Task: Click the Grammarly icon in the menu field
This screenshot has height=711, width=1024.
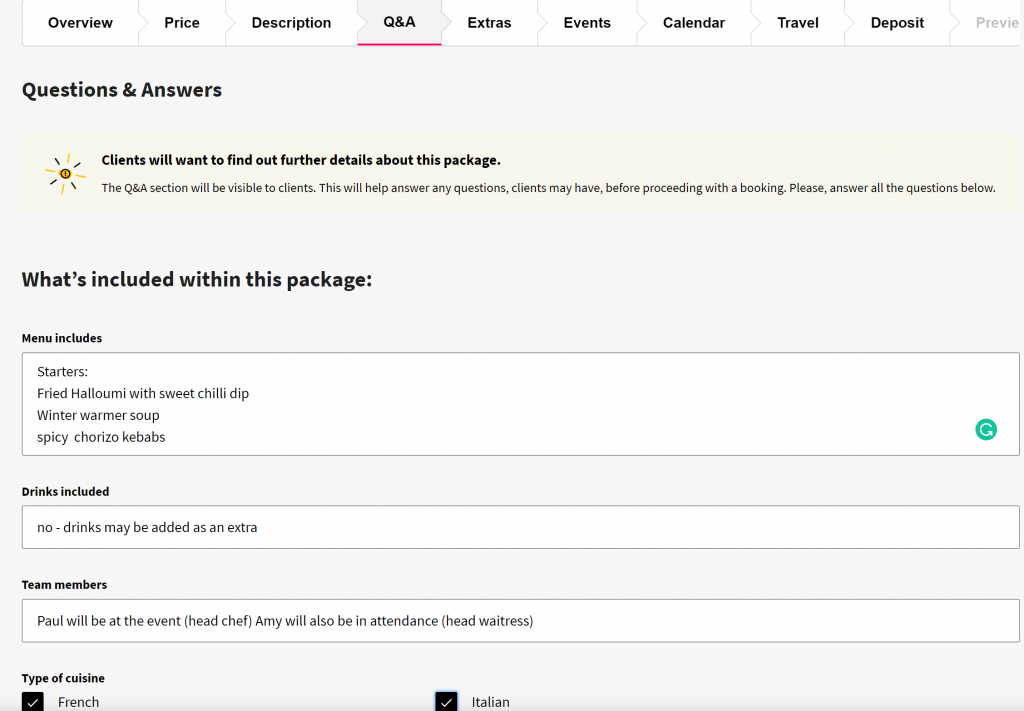Action: [986, 430]
